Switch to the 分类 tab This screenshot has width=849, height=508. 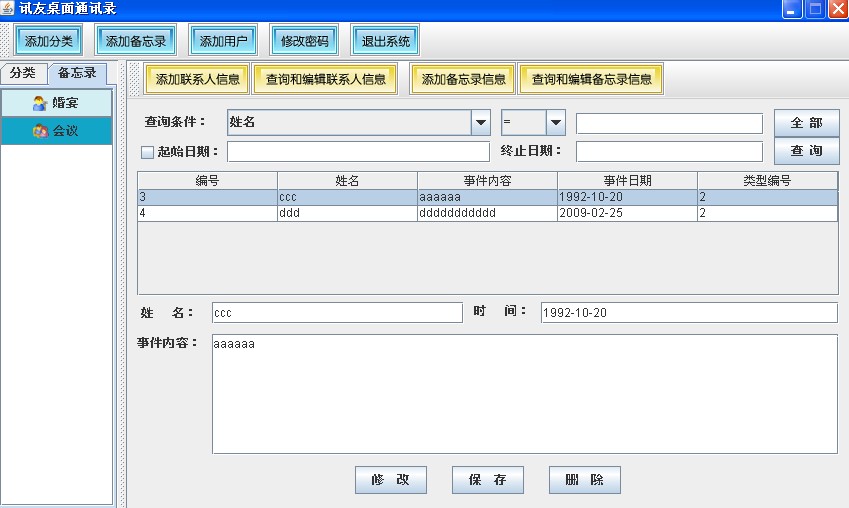click(23, 73)
